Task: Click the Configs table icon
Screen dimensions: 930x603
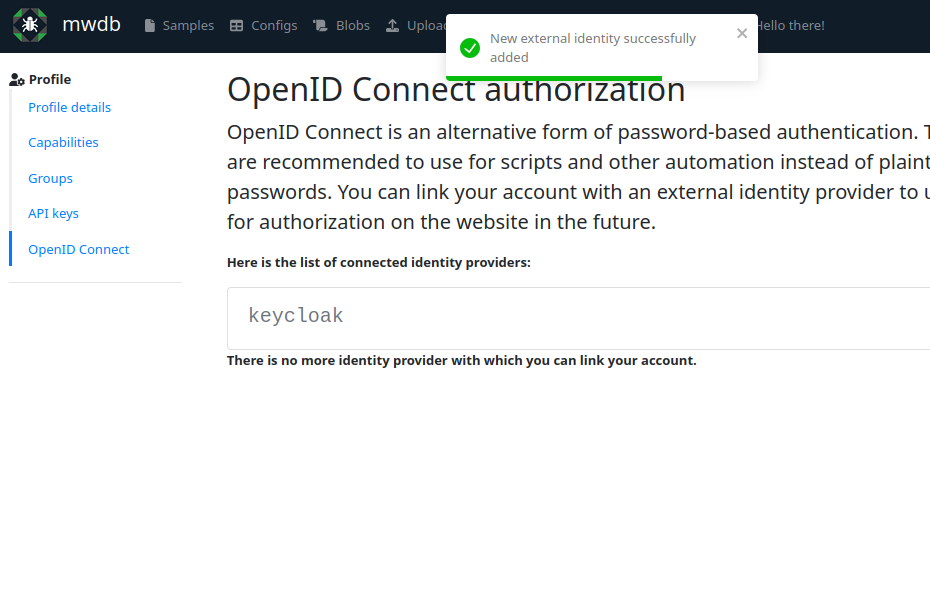Action: pos(236,25)
